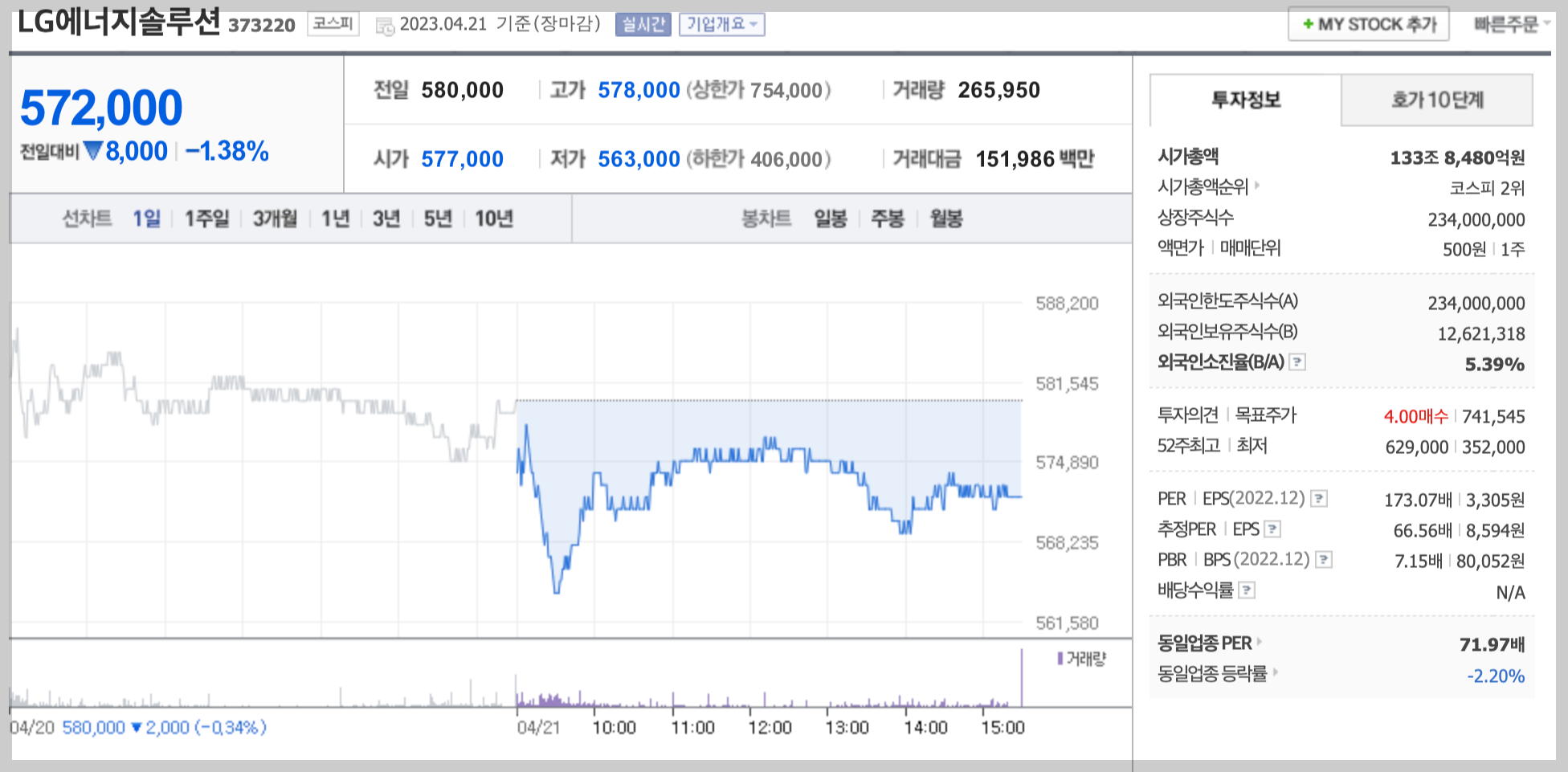The image size is (1568, 772).
Task: Click 코스피 2위 ranking value
Action: pyautogui.click(x=1487, y=188)
